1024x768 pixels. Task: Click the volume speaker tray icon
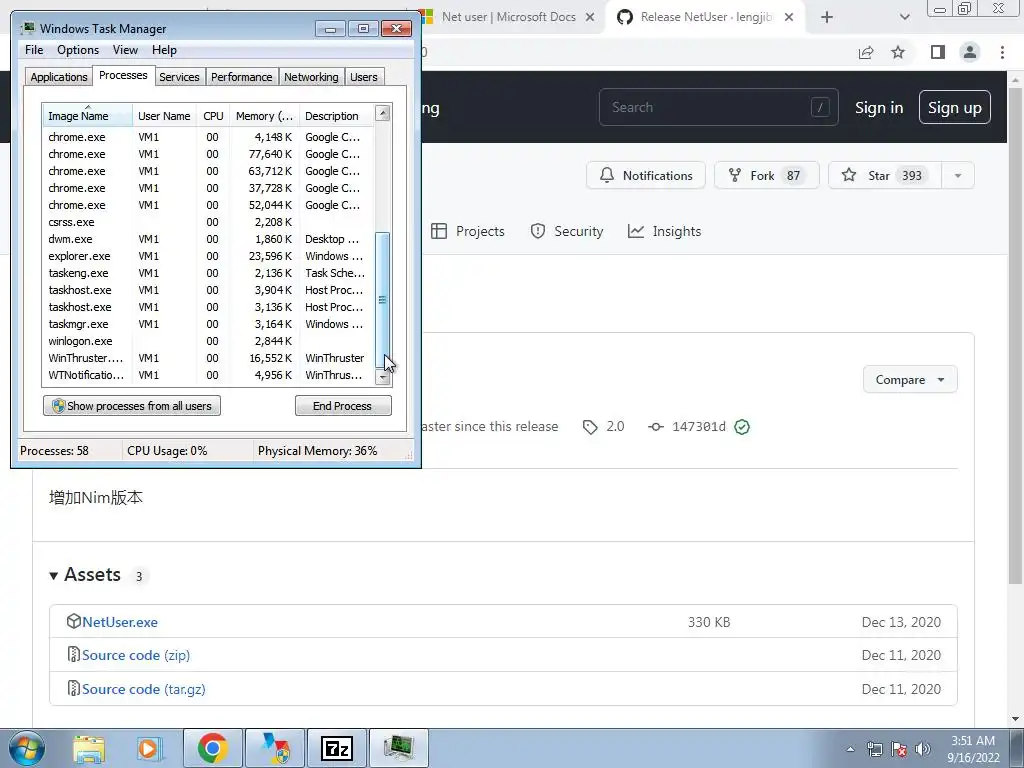pyautogui.click(x=923, y=749)
